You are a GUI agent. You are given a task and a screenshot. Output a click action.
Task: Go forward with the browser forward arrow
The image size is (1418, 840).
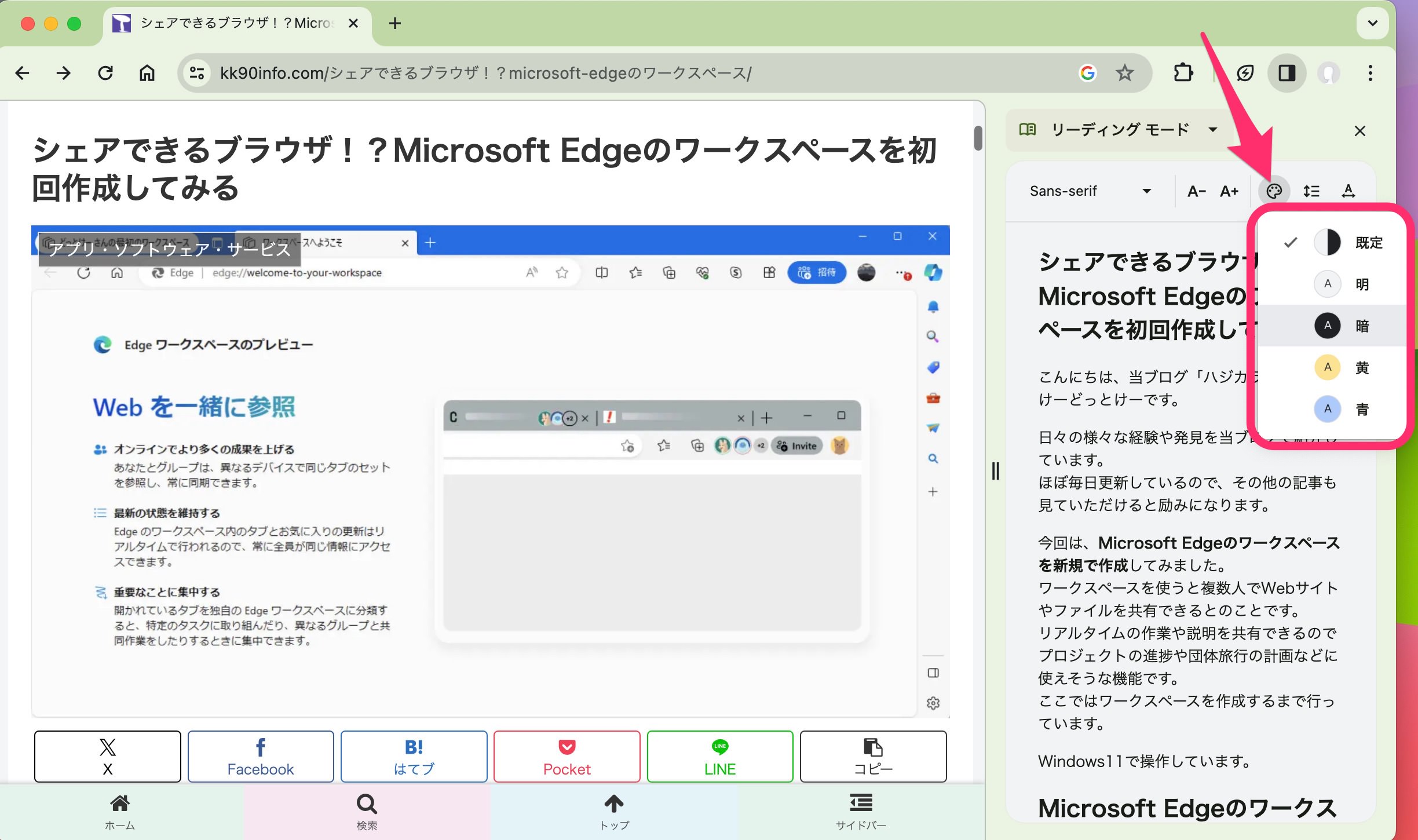64,73
